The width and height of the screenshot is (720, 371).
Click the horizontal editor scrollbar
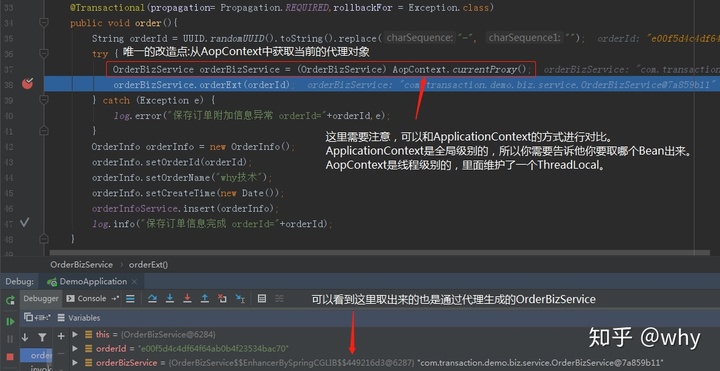[x=379, y=253]
